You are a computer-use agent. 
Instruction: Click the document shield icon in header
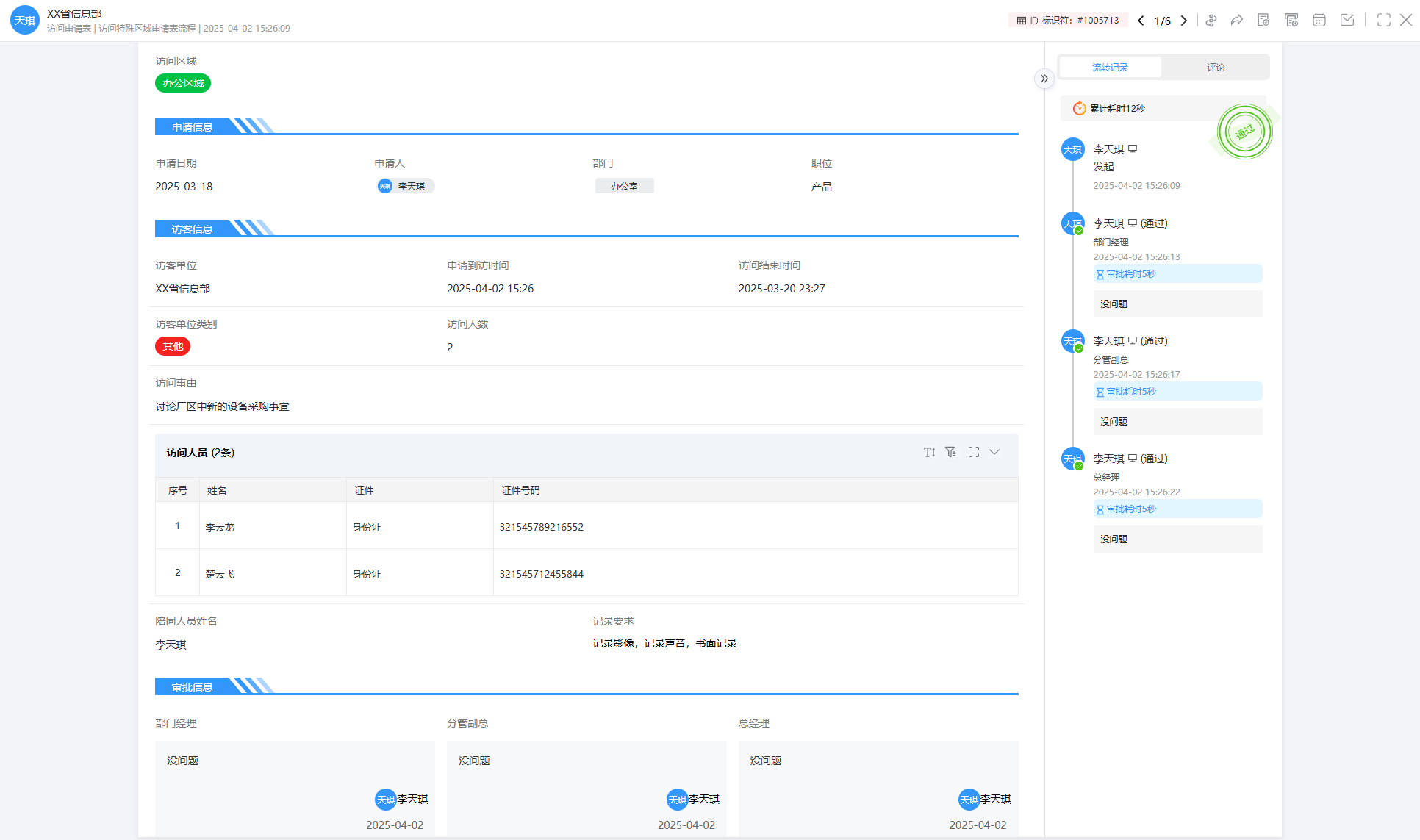click(x=1263, y=21)
